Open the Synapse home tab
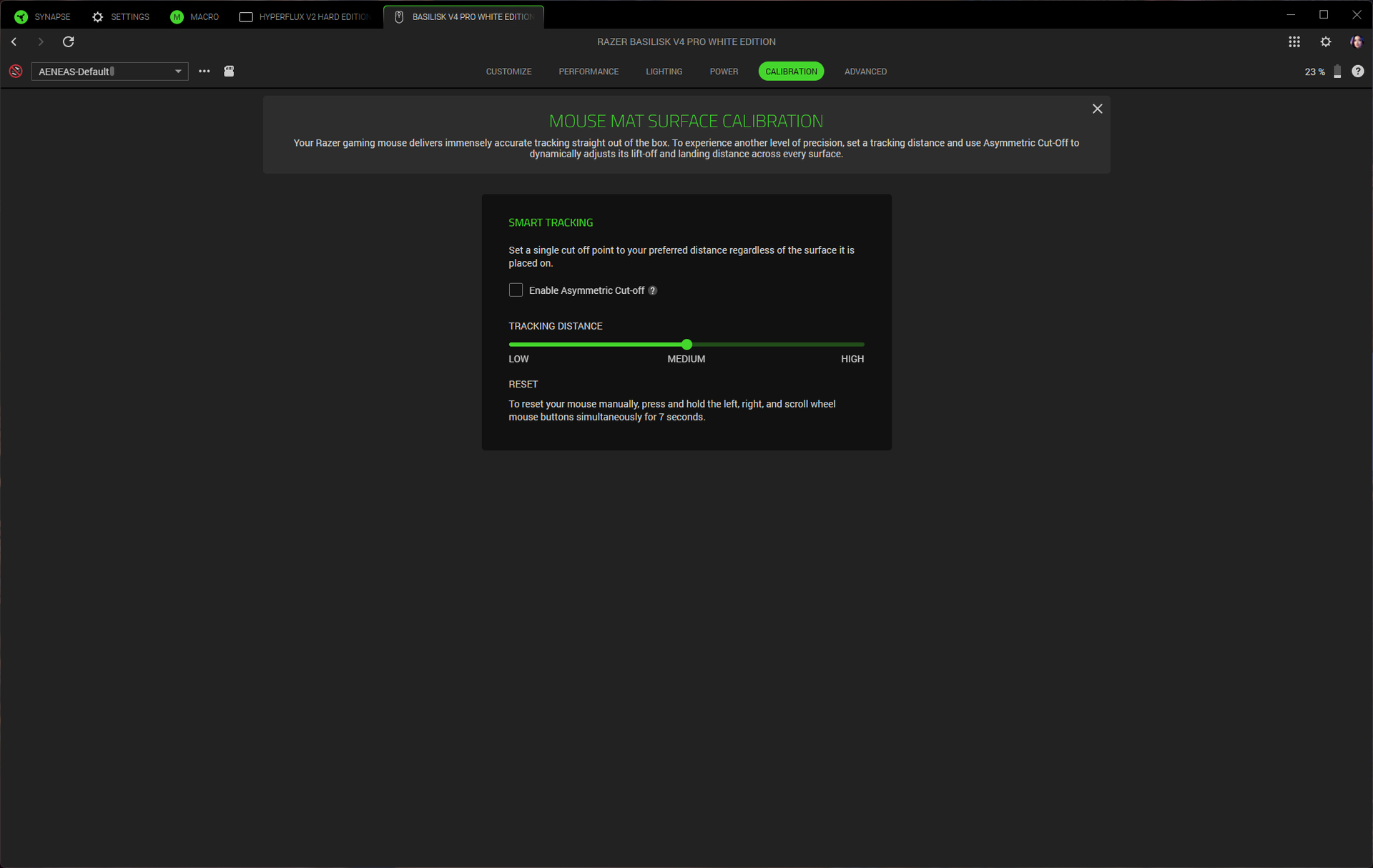The width and height of the screenshot is (1373, 868). coord(42,16)
